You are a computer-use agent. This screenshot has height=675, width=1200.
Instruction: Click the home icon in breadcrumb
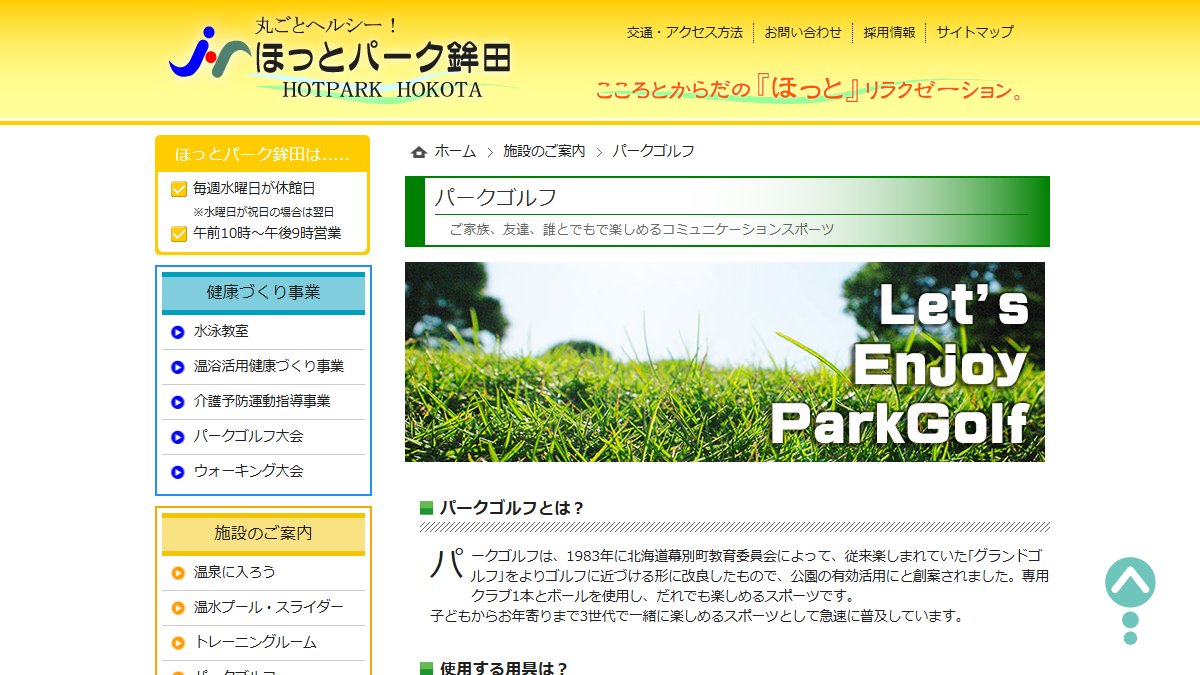click(419, 152)
